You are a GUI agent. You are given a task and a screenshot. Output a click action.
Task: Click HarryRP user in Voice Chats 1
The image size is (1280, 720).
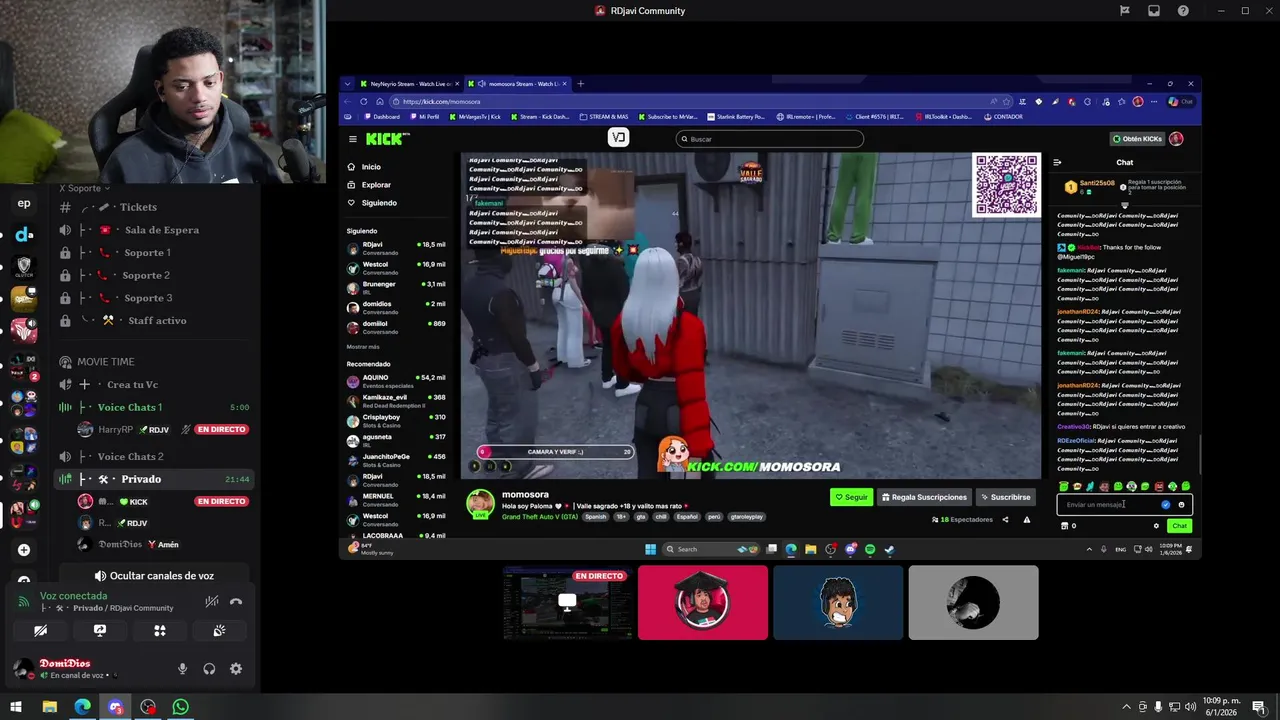115,429
